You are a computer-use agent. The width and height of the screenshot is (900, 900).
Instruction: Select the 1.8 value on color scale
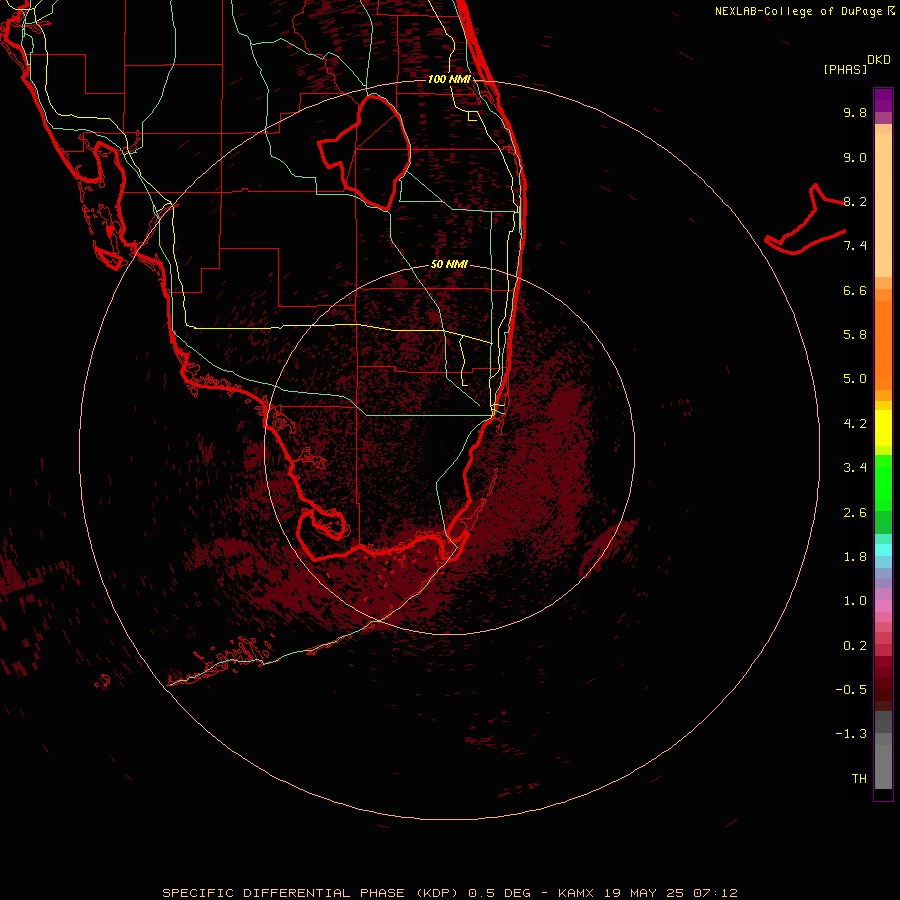[855, 557]
